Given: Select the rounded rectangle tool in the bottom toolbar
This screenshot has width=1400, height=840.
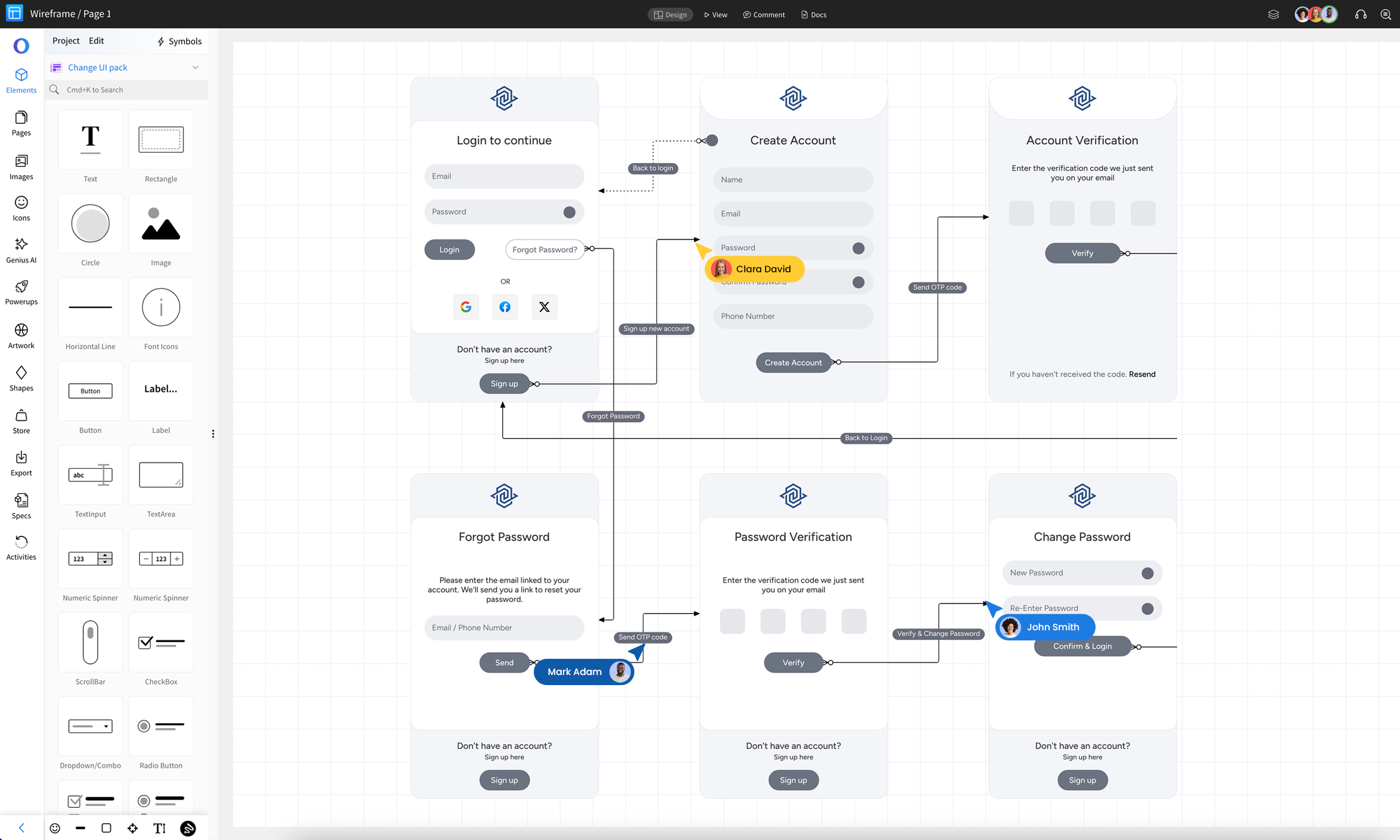Looking at the screenshot, I should (x=107, y=828).
